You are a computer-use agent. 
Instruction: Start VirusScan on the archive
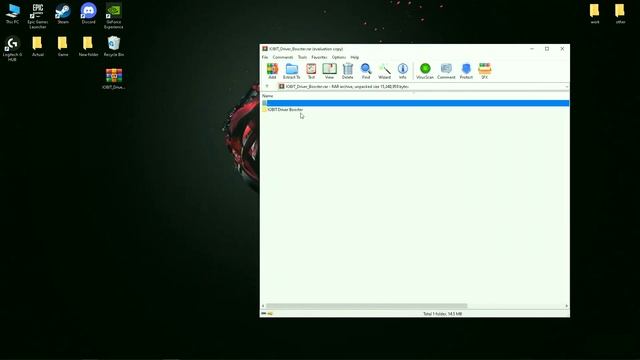click(x=425, y=71)
